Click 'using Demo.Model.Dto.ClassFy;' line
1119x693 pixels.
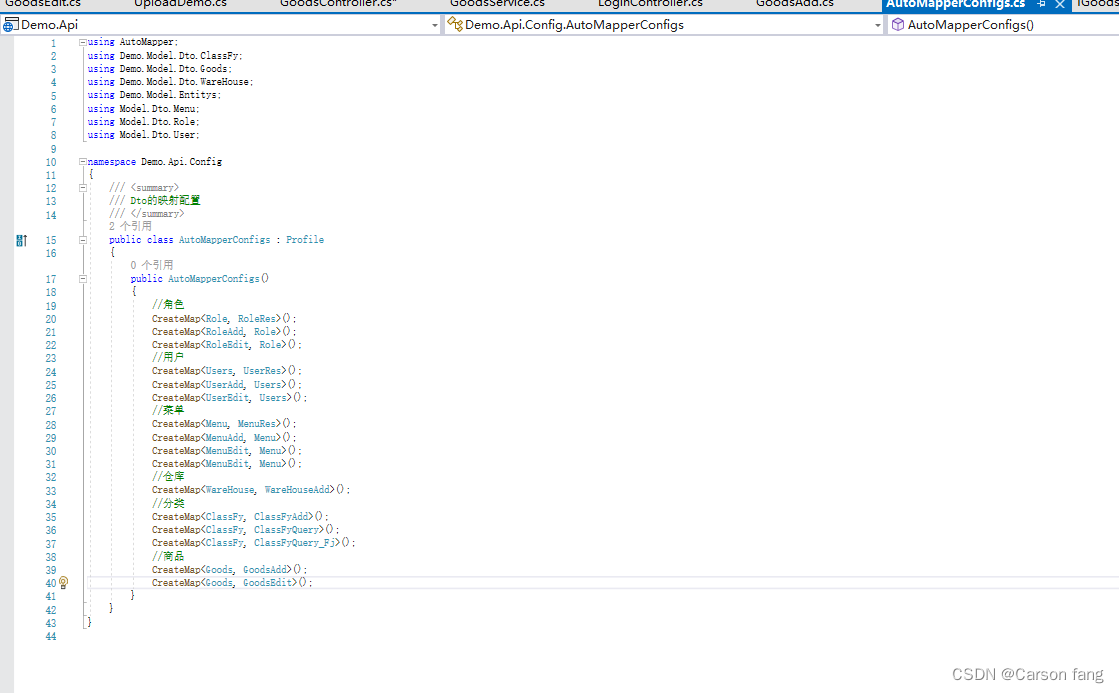tap(165, 56)
